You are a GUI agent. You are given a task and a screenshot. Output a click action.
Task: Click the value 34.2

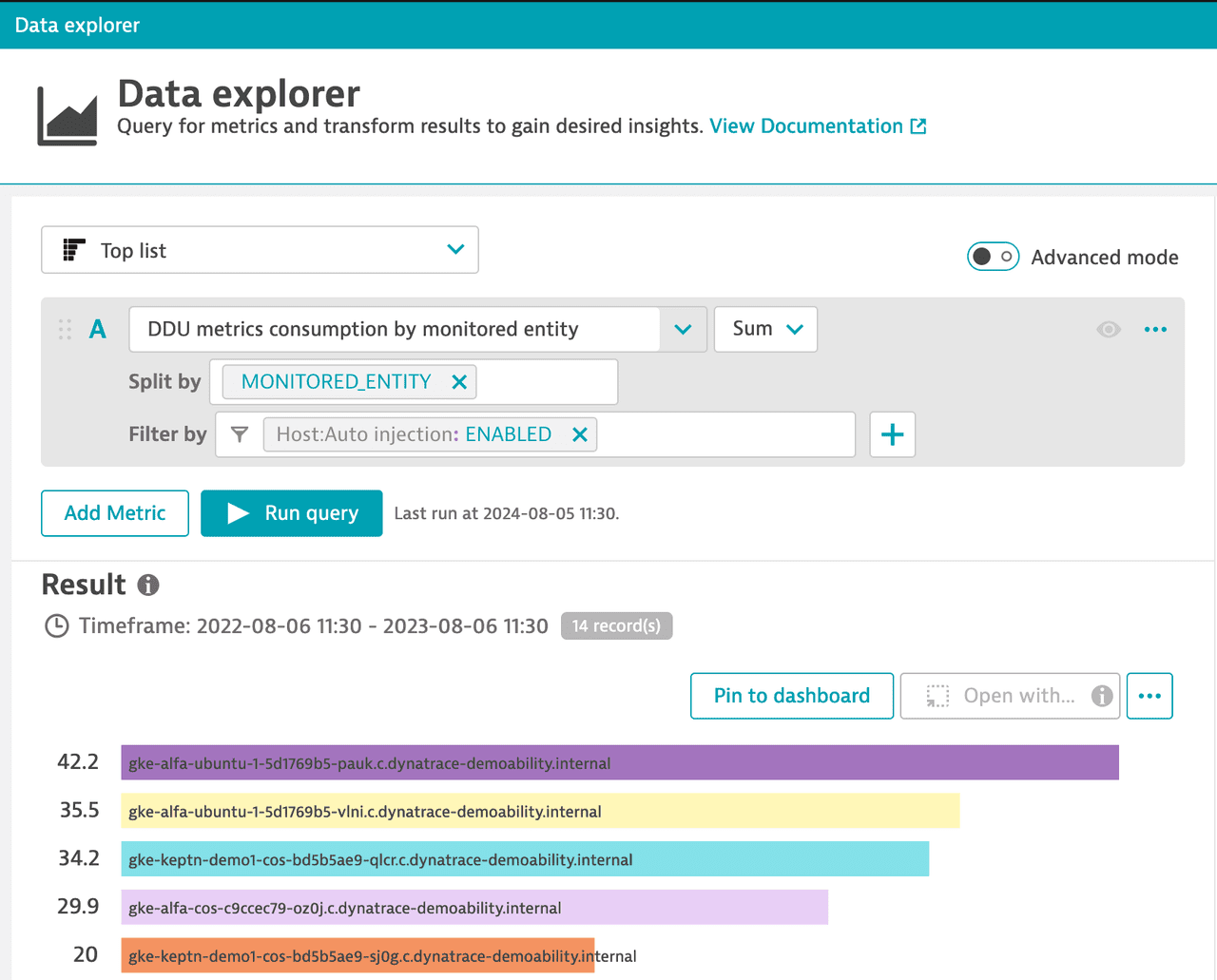(79, 859)
